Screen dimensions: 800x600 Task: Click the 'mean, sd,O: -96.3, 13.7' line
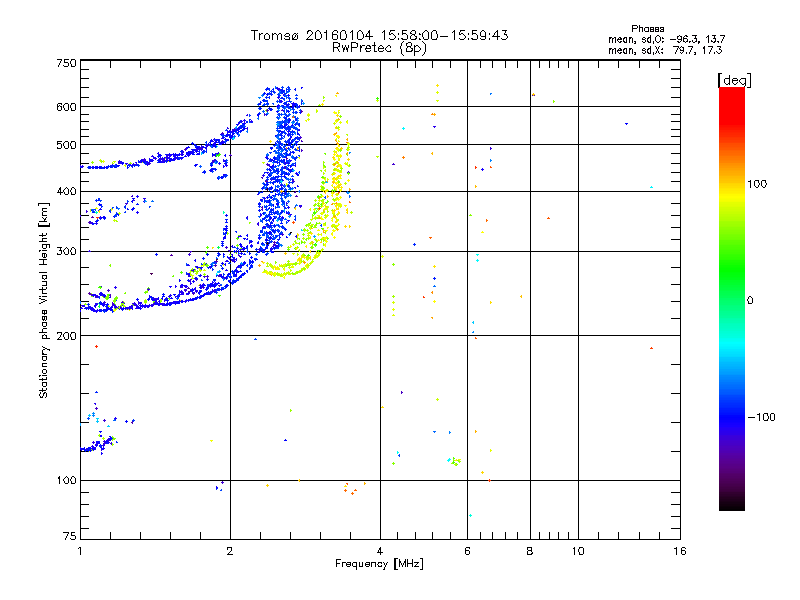click(x=666, y=39)
